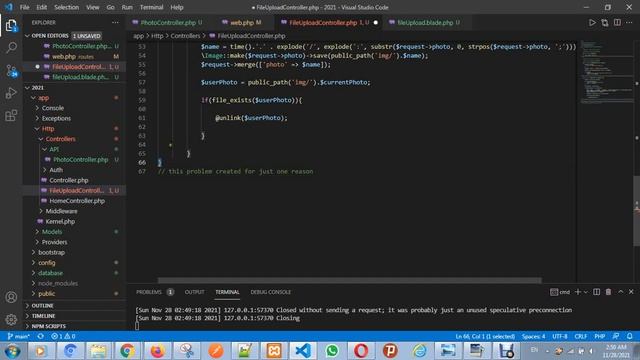Open the Terminal menu
Screen dimensions: 640x360
[151, 7]
